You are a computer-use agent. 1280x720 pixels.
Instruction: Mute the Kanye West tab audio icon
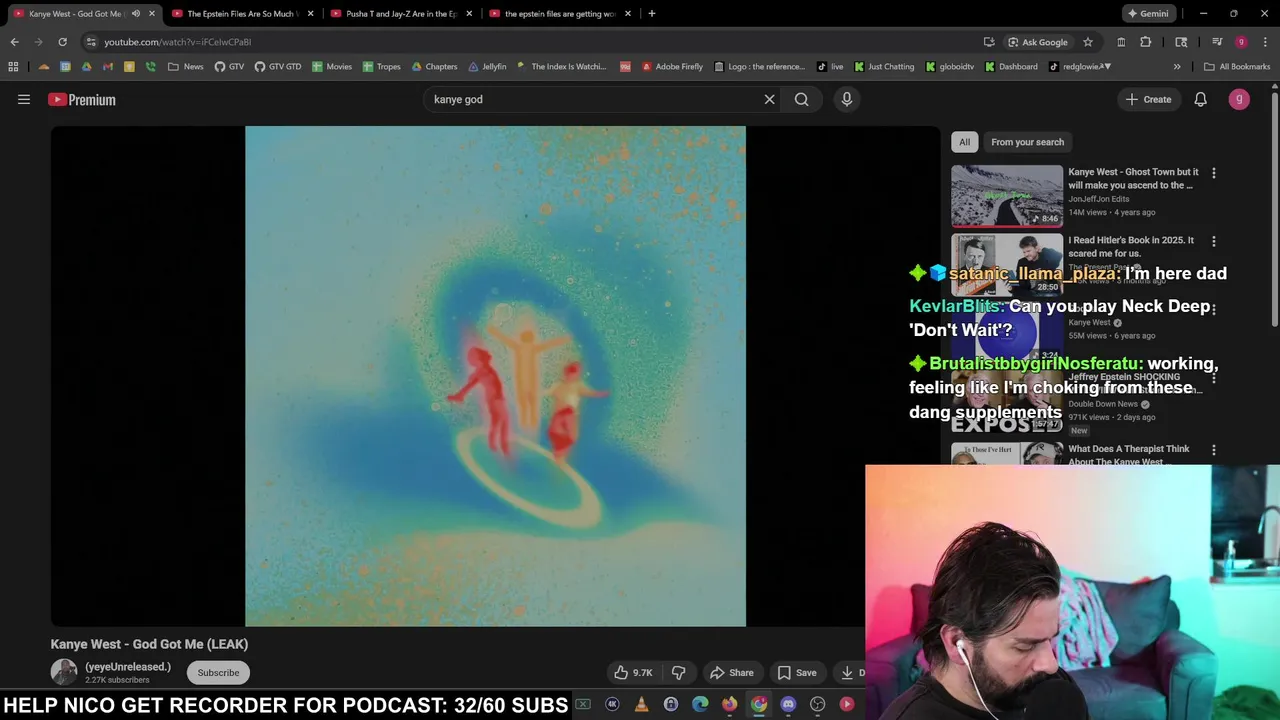pos(136,14)
